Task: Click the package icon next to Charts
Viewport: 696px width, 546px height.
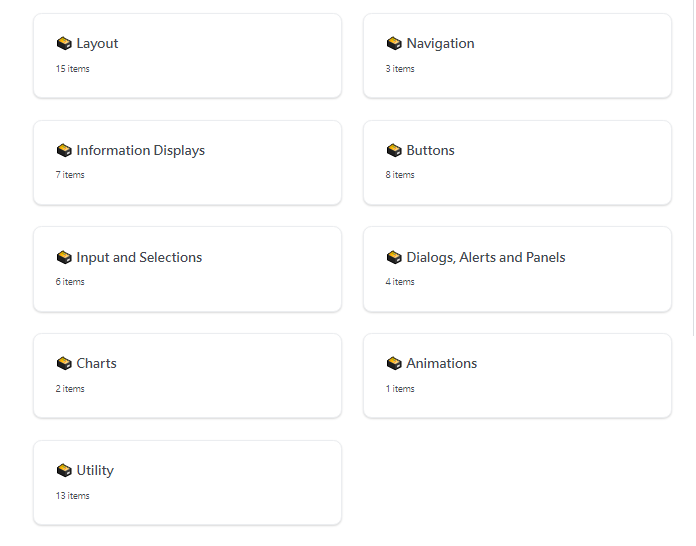Action: [x=64, y=364]
